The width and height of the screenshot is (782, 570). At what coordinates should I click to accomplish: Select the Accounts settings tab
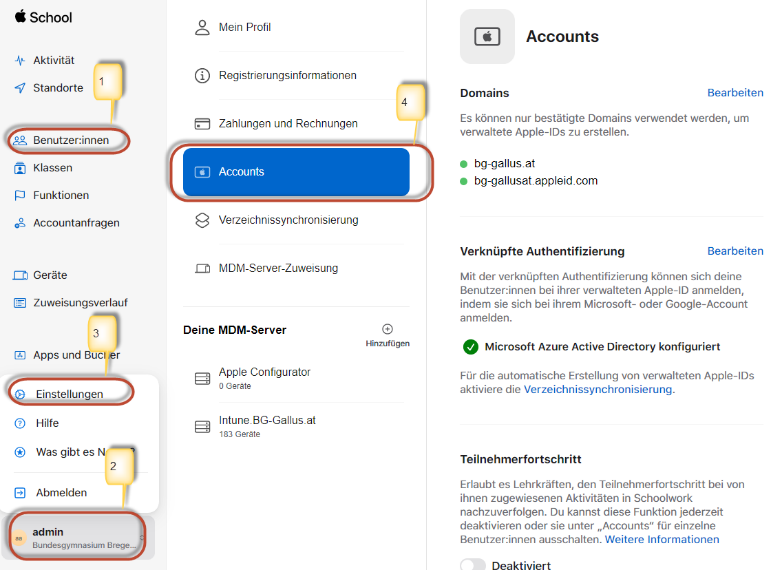pyautogui.click(x=296, y=172)
